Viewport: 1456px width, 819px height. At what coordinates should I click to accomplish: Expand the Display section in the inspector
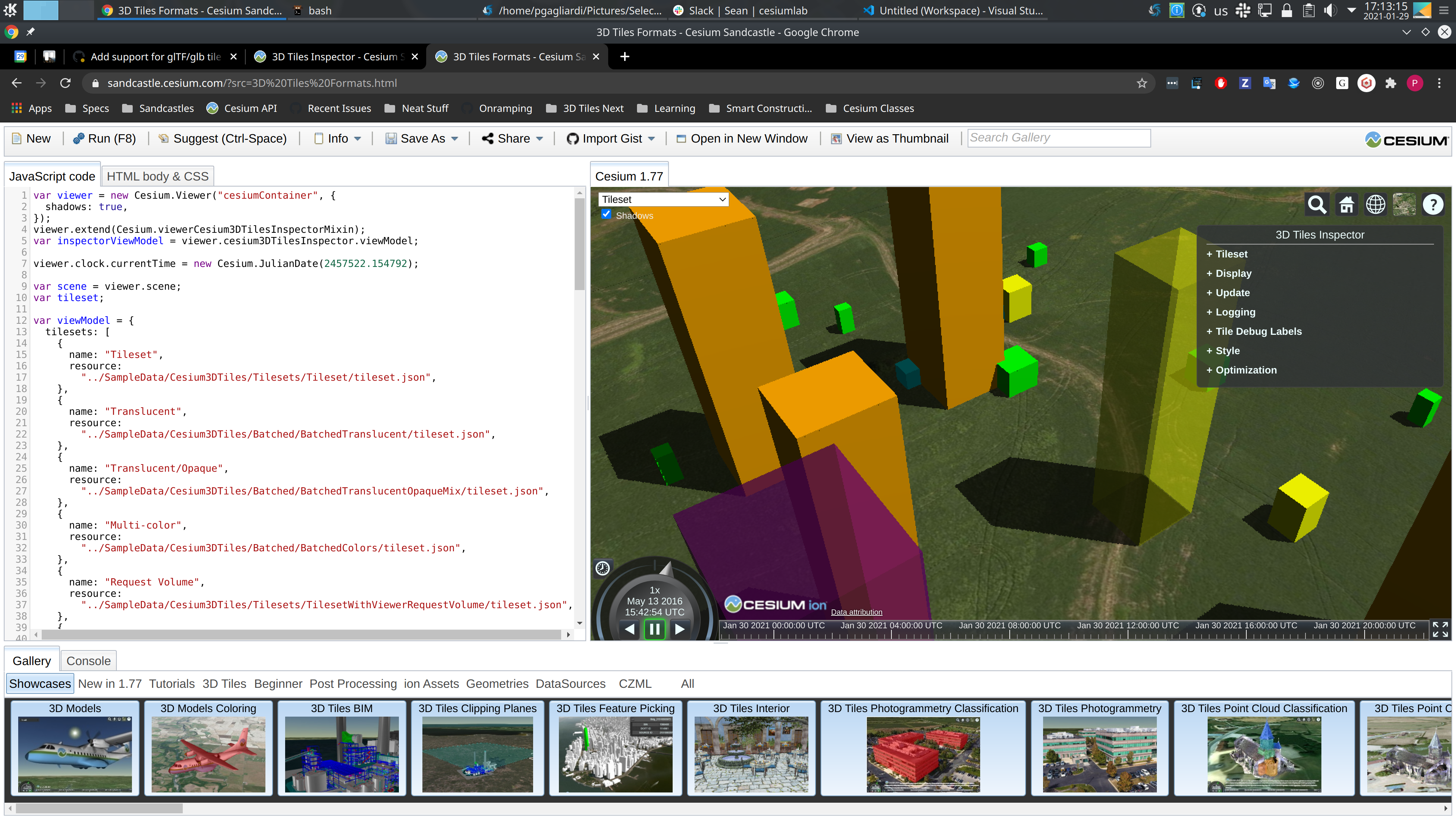pos(1229,273)
